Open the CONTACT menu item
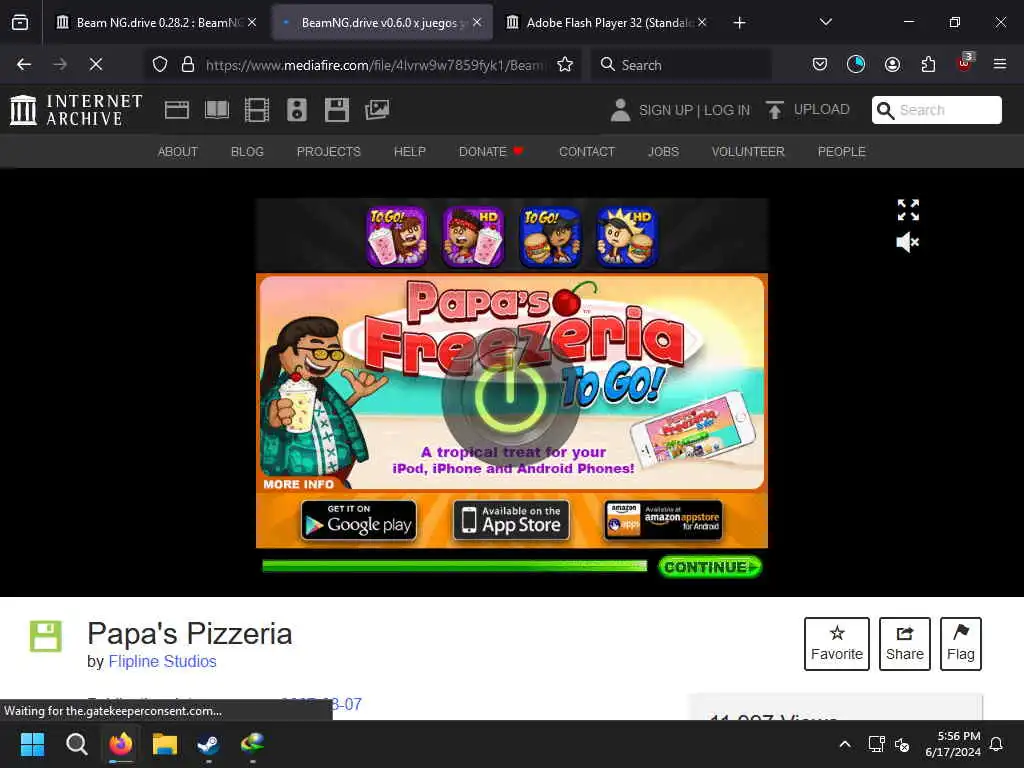 click(x=586, y=152)
